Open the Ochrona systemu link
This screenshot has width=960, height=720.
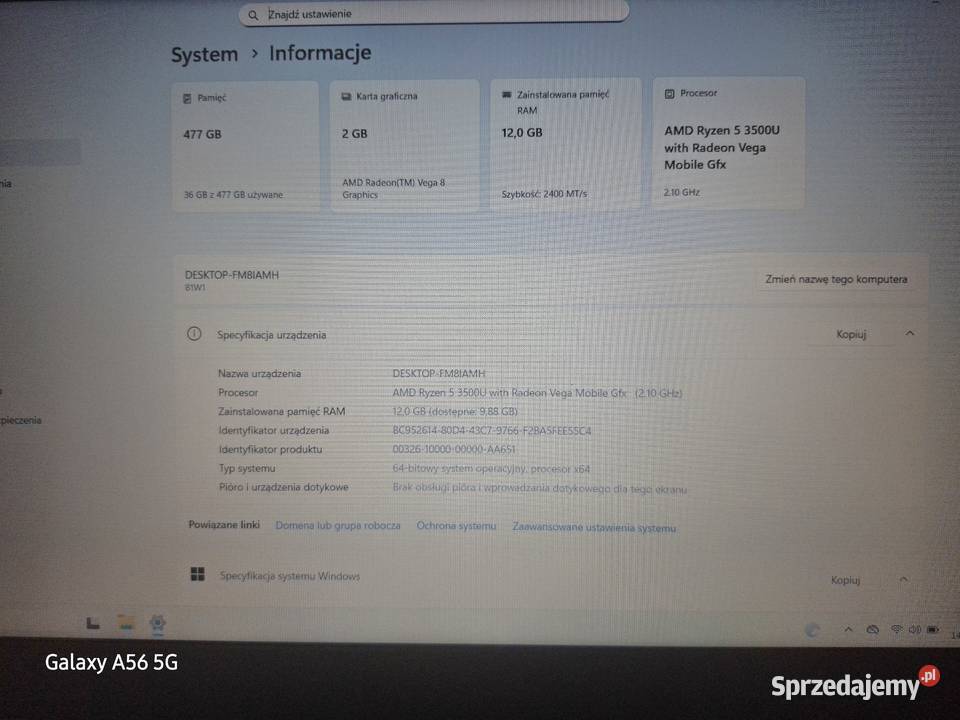click(x=456, y=526)
